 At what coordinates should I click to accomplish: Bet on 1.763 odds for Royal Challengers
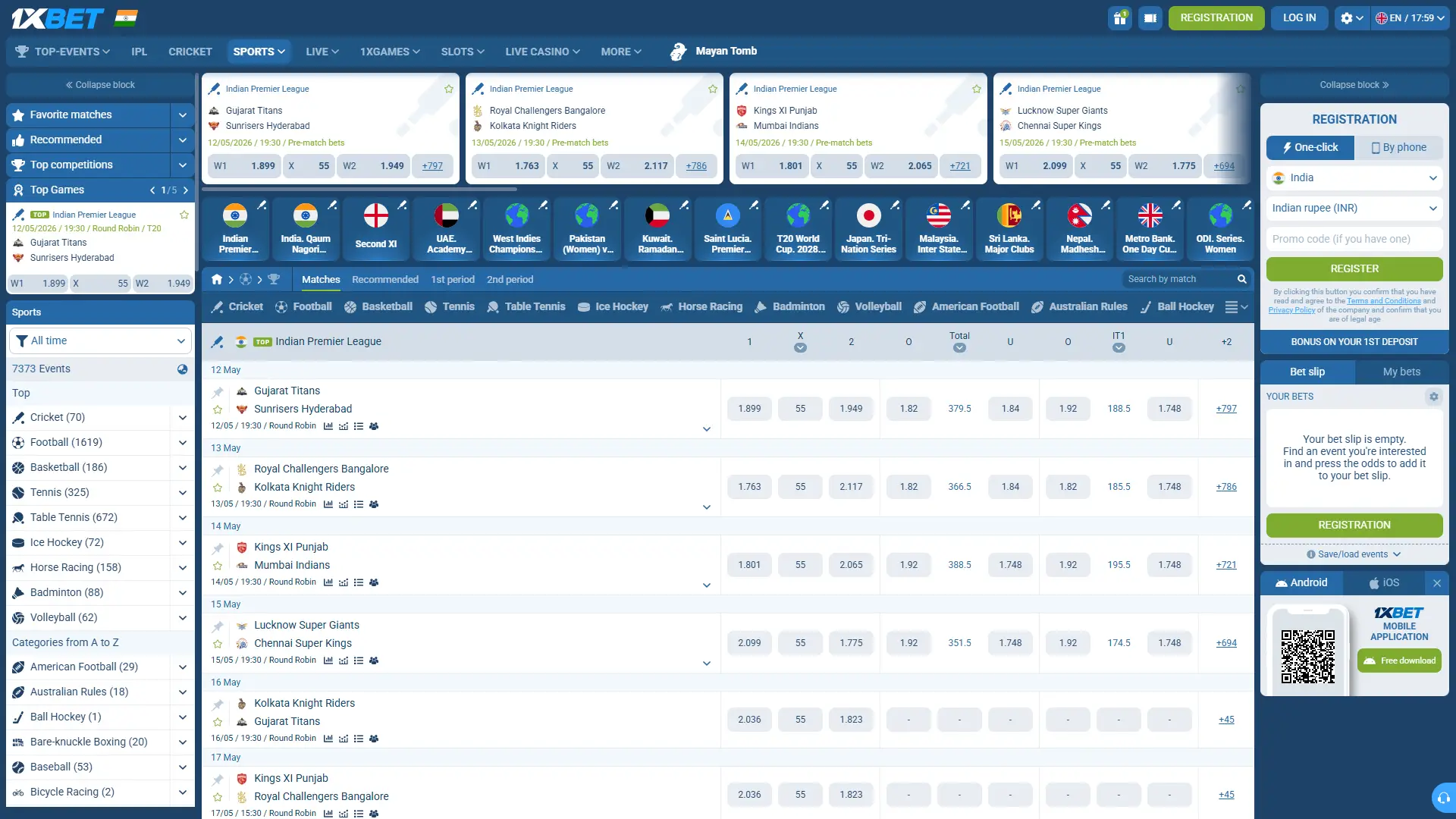tap(749, 487)
